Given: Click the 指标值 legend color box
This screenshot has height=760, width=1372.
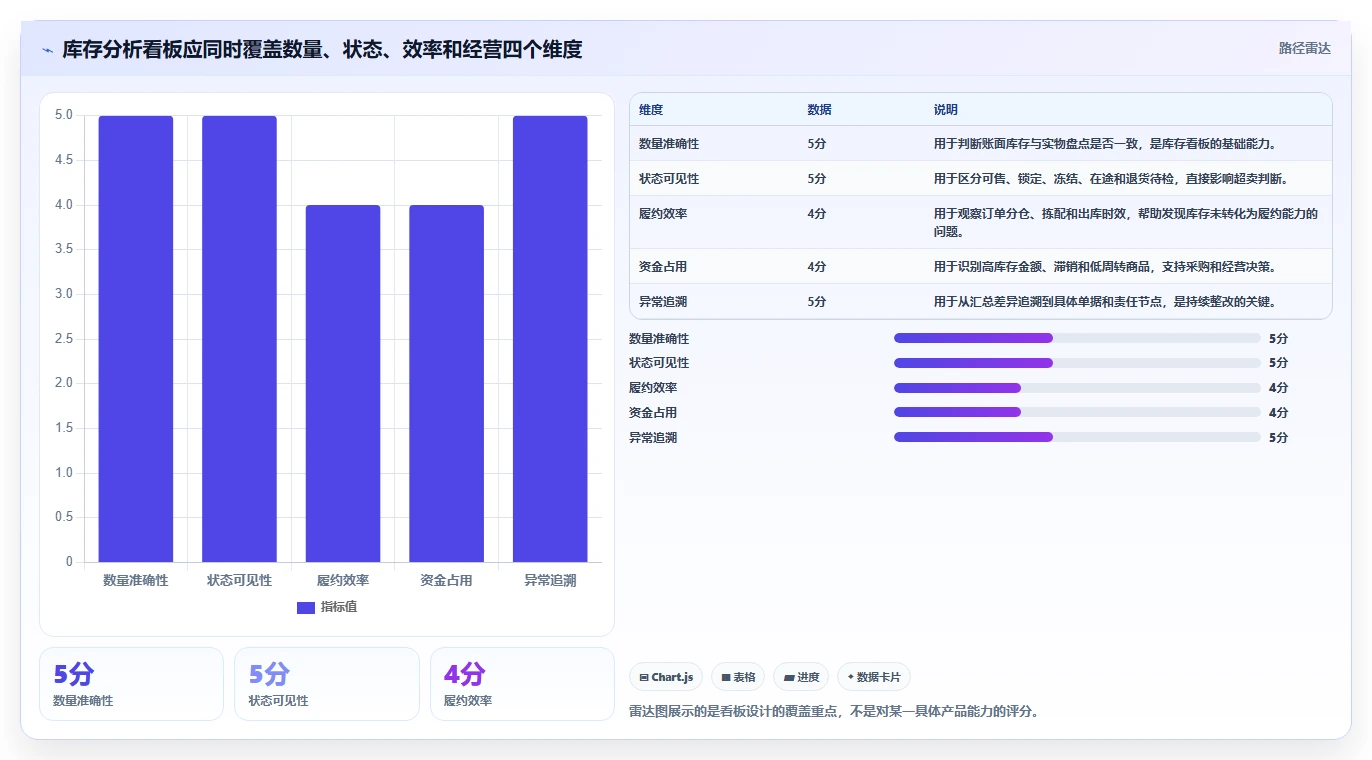Looking at the screenshot, I should [306, 607].
